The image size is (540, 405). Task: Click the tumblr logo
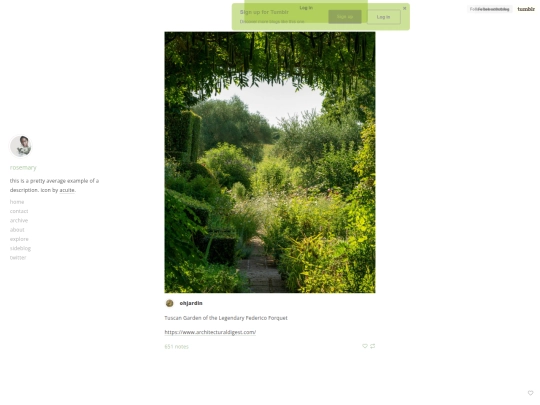[x=526, y=9]
